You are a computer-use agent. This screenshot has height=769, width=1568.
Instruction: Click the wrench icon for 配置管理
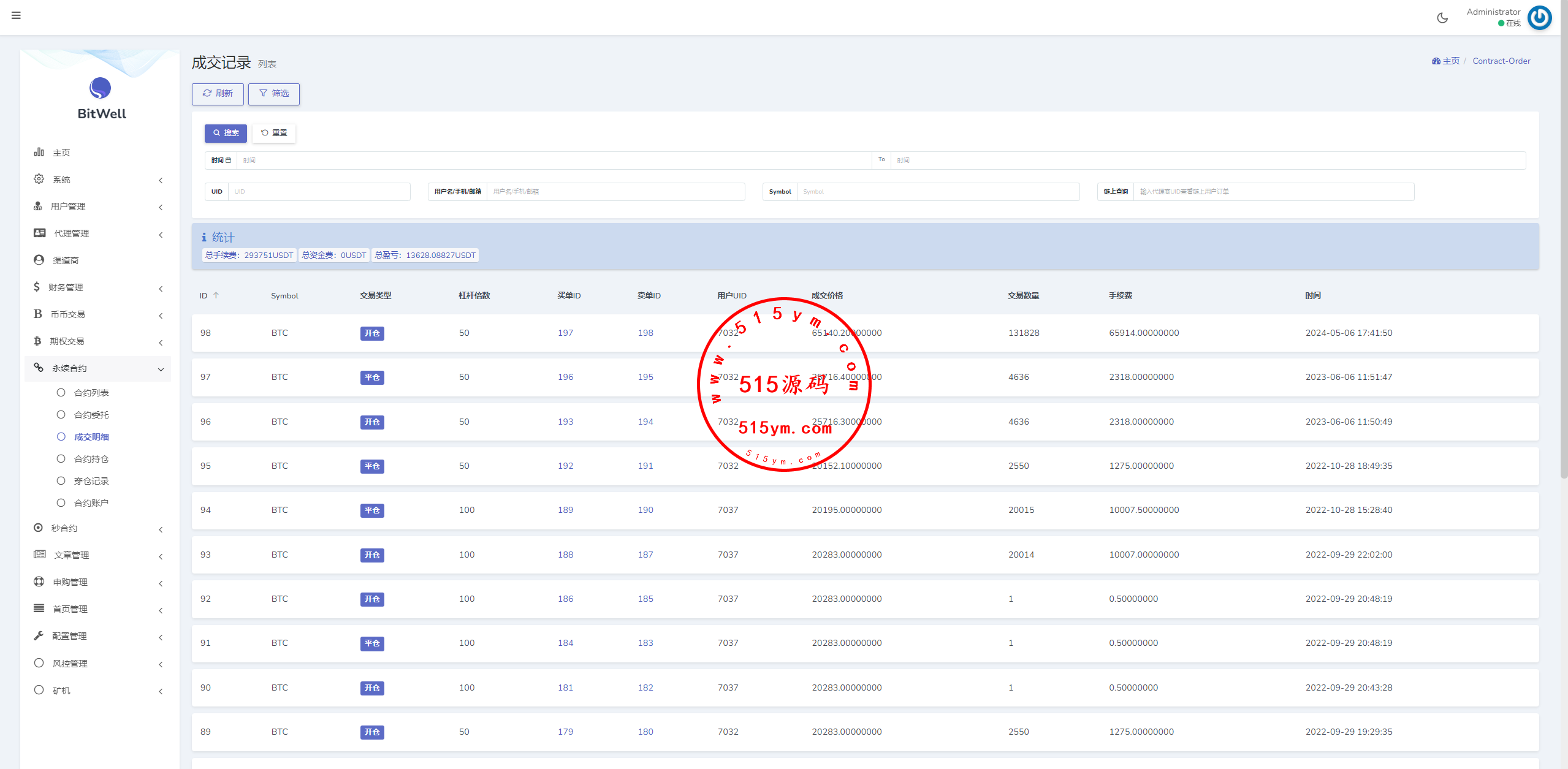pyautogui.click(x=39, y=635)
